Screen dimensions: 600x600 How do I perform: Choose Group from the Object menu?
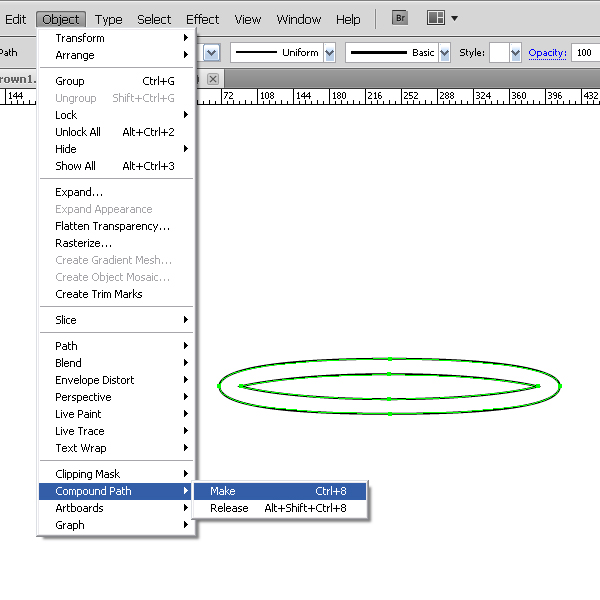(x=116, y=81)
